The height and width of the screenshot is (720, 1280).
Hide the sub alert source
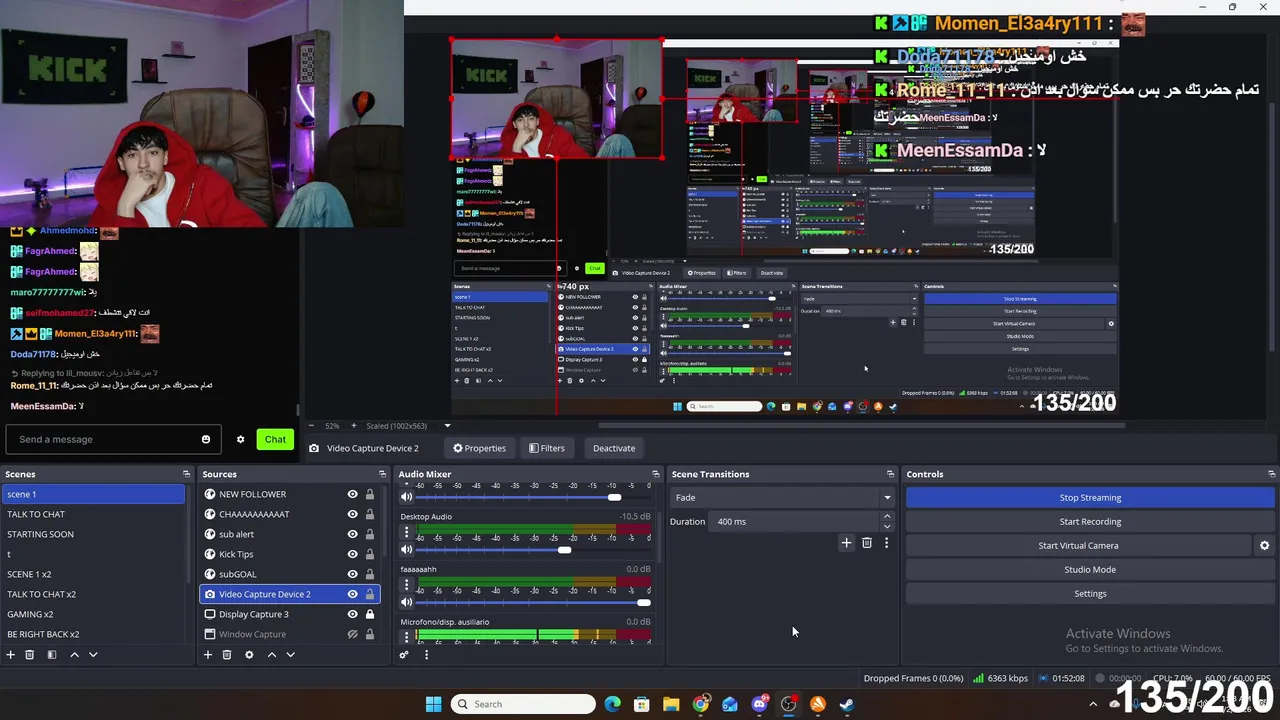click(x=352, y=534)
